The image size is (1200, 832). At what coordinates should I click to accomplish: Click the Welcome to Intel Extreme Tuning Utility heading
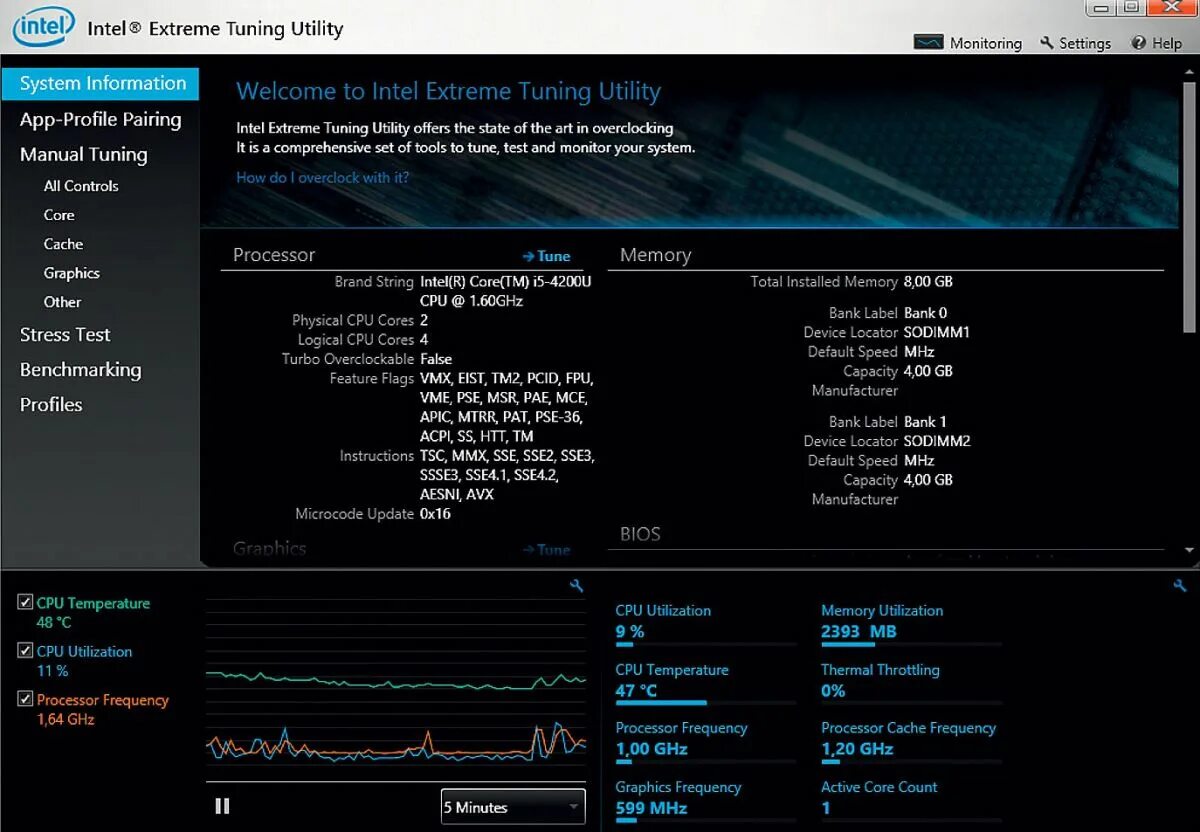(449, 91)
